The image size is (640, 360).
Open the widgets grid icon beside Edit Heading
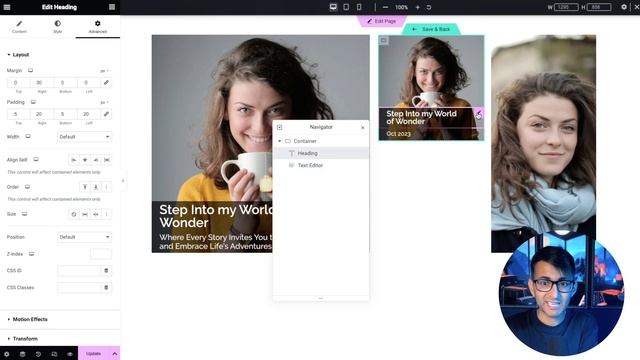click(x=112, y=7)
